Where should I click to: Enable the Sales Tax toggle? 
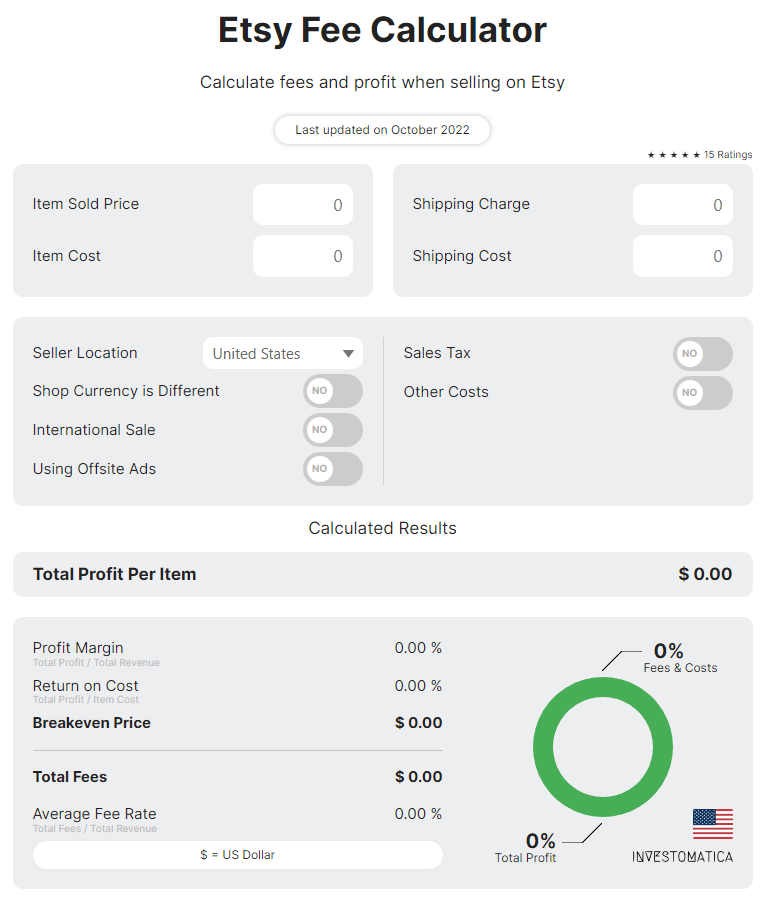pos(702,354)
